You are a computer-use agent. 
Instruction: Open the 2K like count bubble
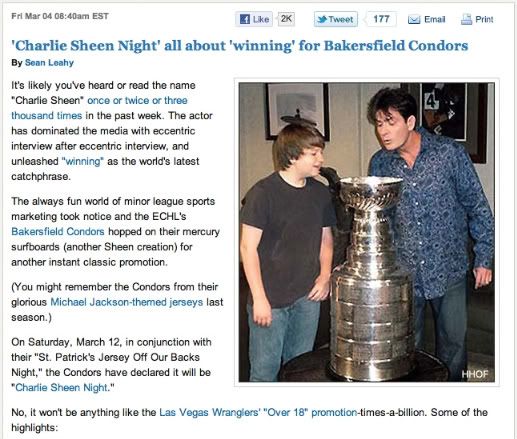coord(286,19)
